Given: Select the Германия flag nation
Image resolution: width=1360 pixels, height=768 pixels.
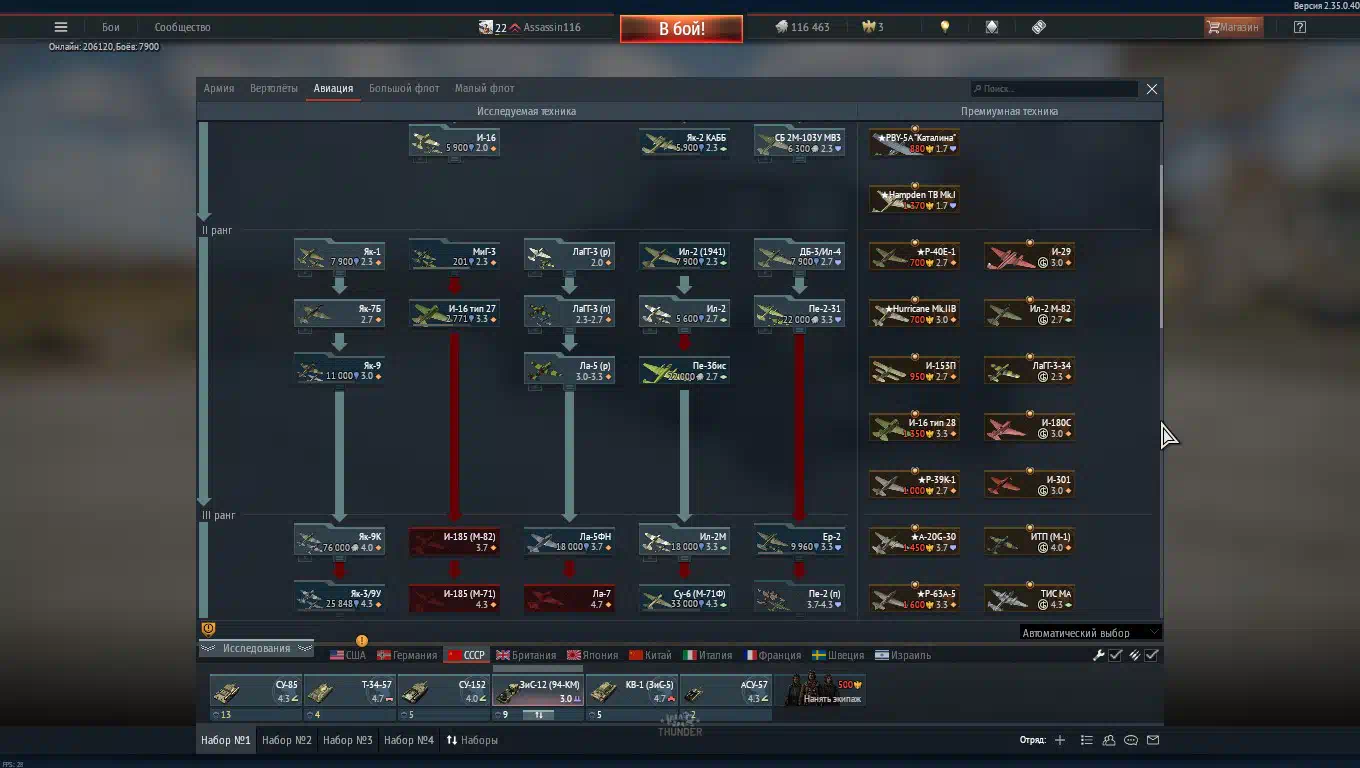Looking at the screenshot, I should pos(407,655).
